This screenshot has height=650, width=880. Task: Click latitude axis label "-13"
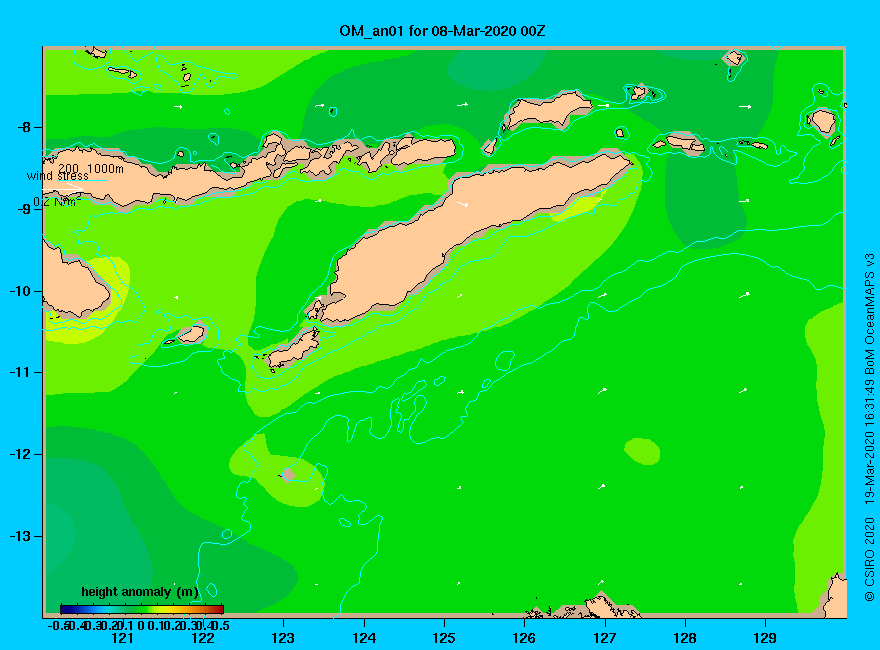coord(20,536)
